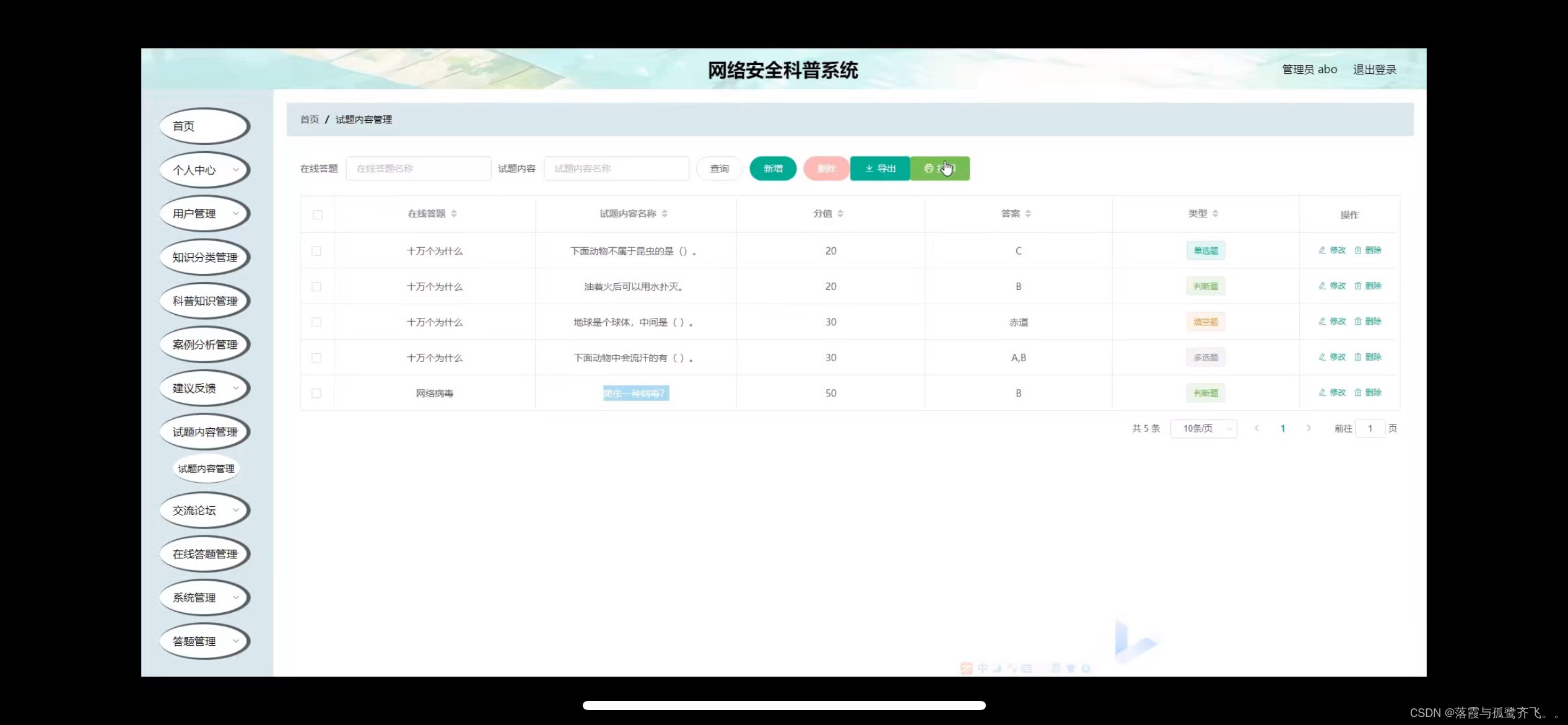The width and height of the screenshot is (1568, 725).
Task: Click the 单选题 type tag
Action: point(1206,250)
